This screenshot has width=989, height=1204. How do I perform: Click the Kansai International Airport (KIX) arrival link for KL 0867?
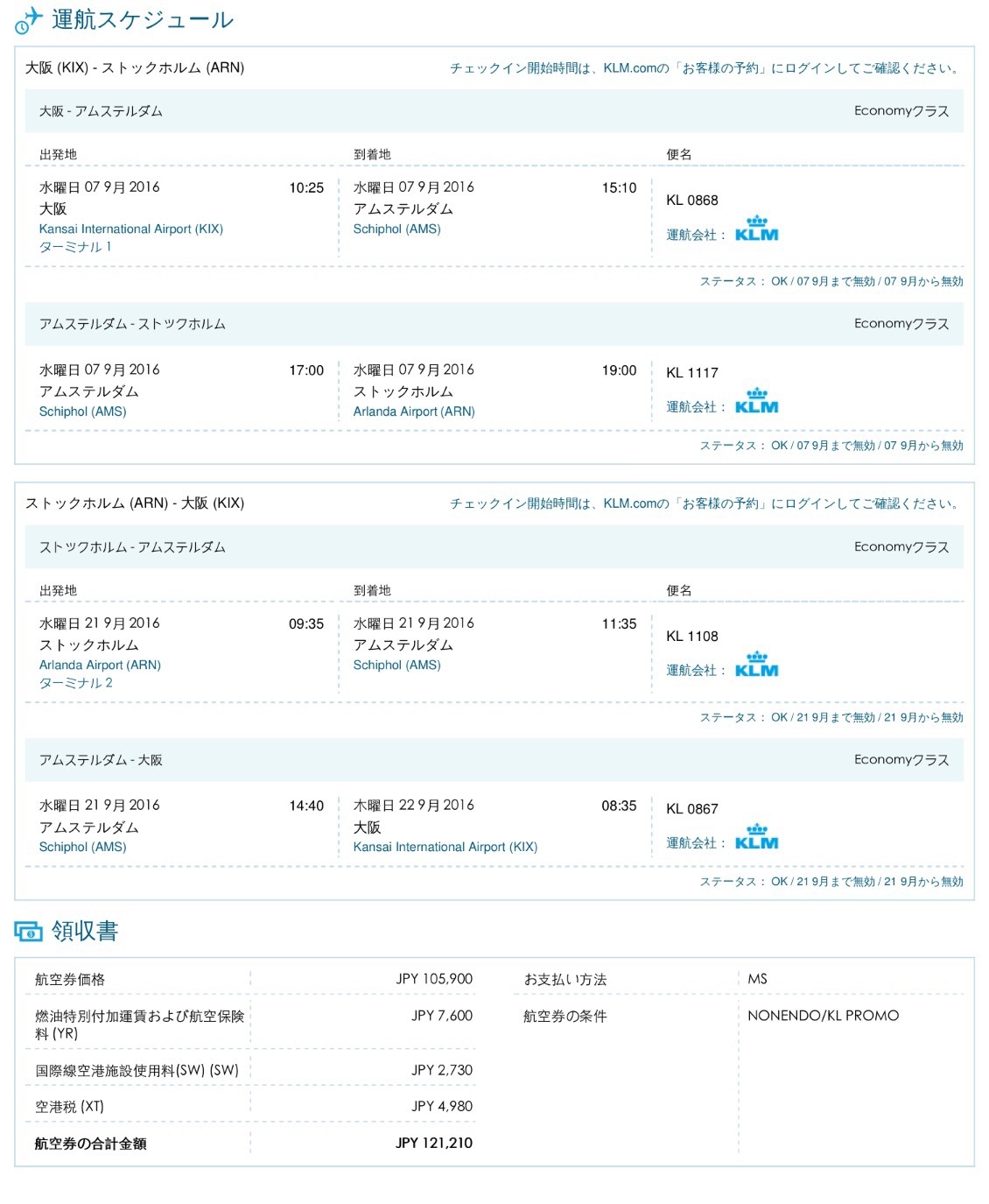(445, 847)
